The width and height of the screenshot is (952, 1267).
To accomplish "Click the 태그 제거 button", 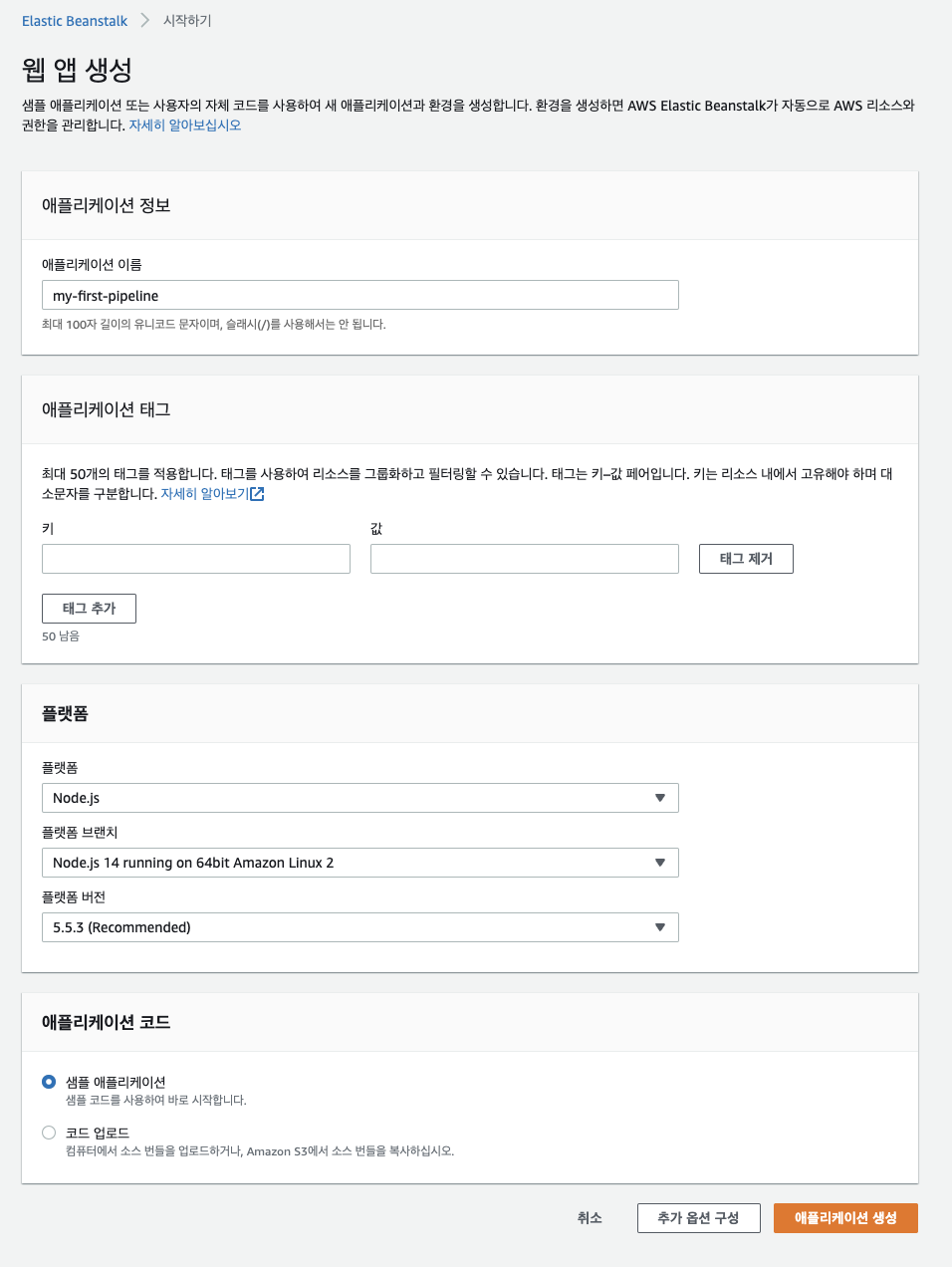I will coord(746,559).
